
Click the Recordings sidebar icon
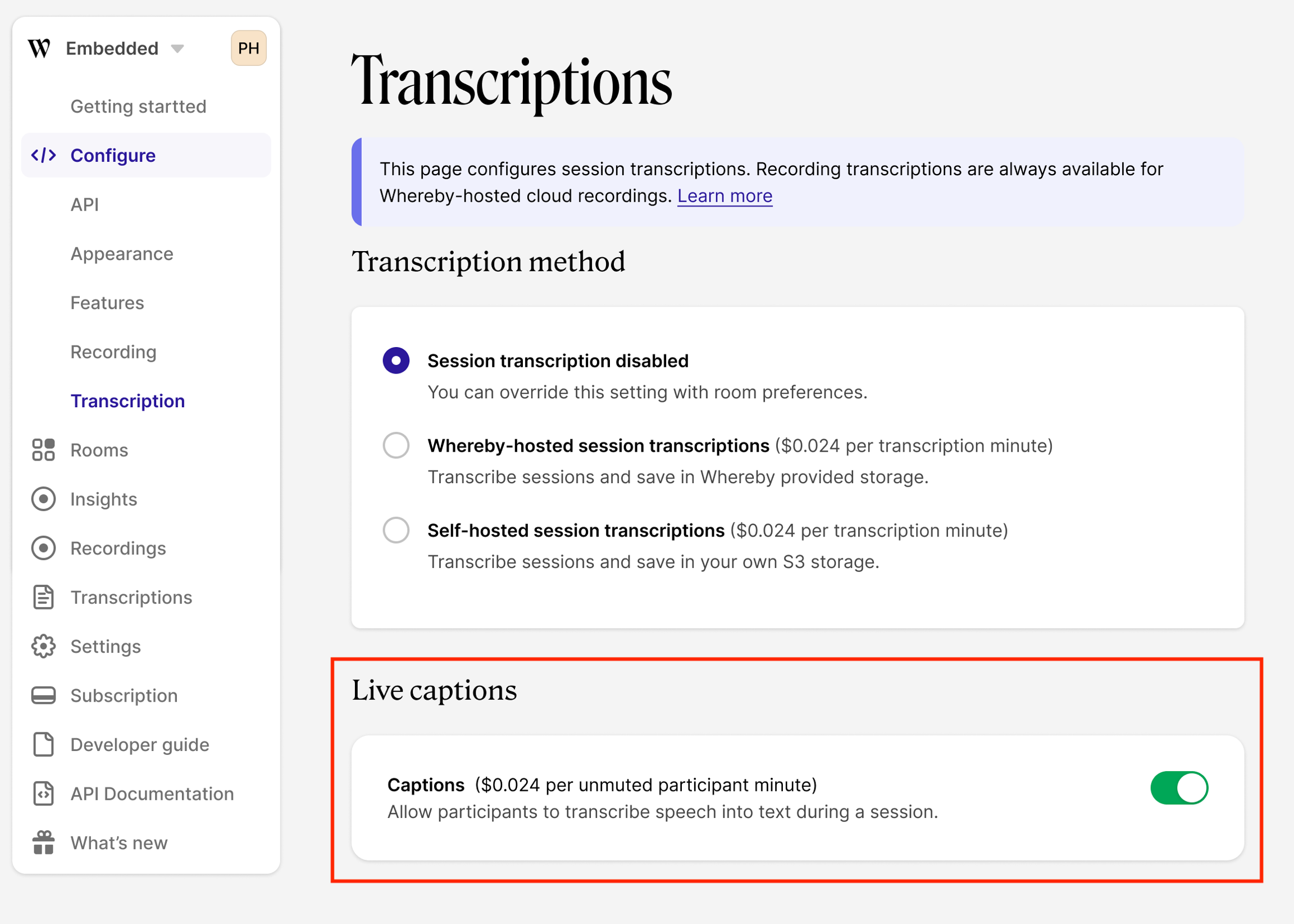(x=43, y=548)
